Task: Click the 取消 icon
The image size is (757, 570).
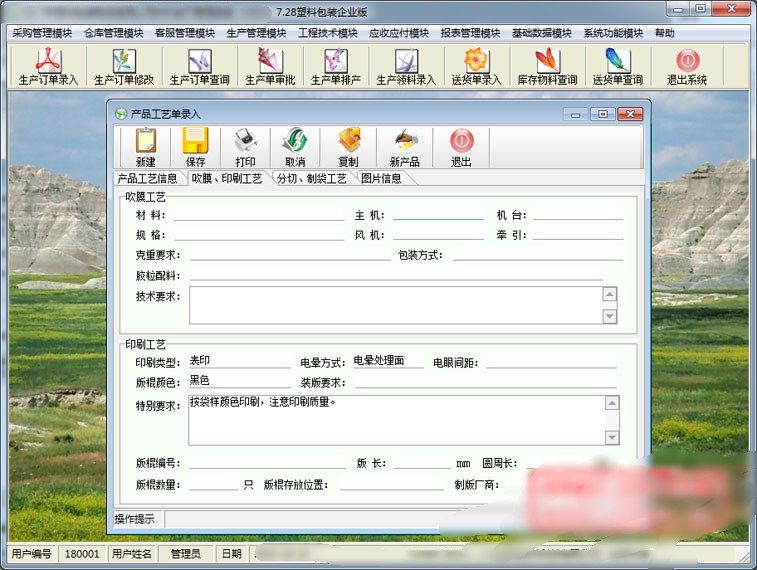Action: coord(295,147)
